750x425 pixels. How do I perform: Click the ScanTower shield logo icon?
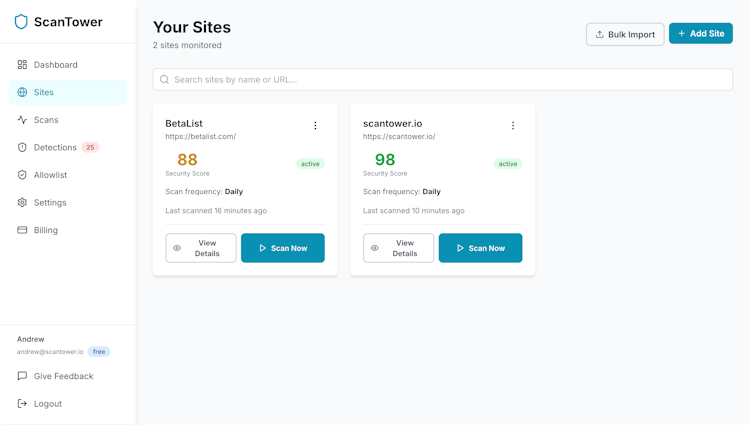[x=21, y=22]
